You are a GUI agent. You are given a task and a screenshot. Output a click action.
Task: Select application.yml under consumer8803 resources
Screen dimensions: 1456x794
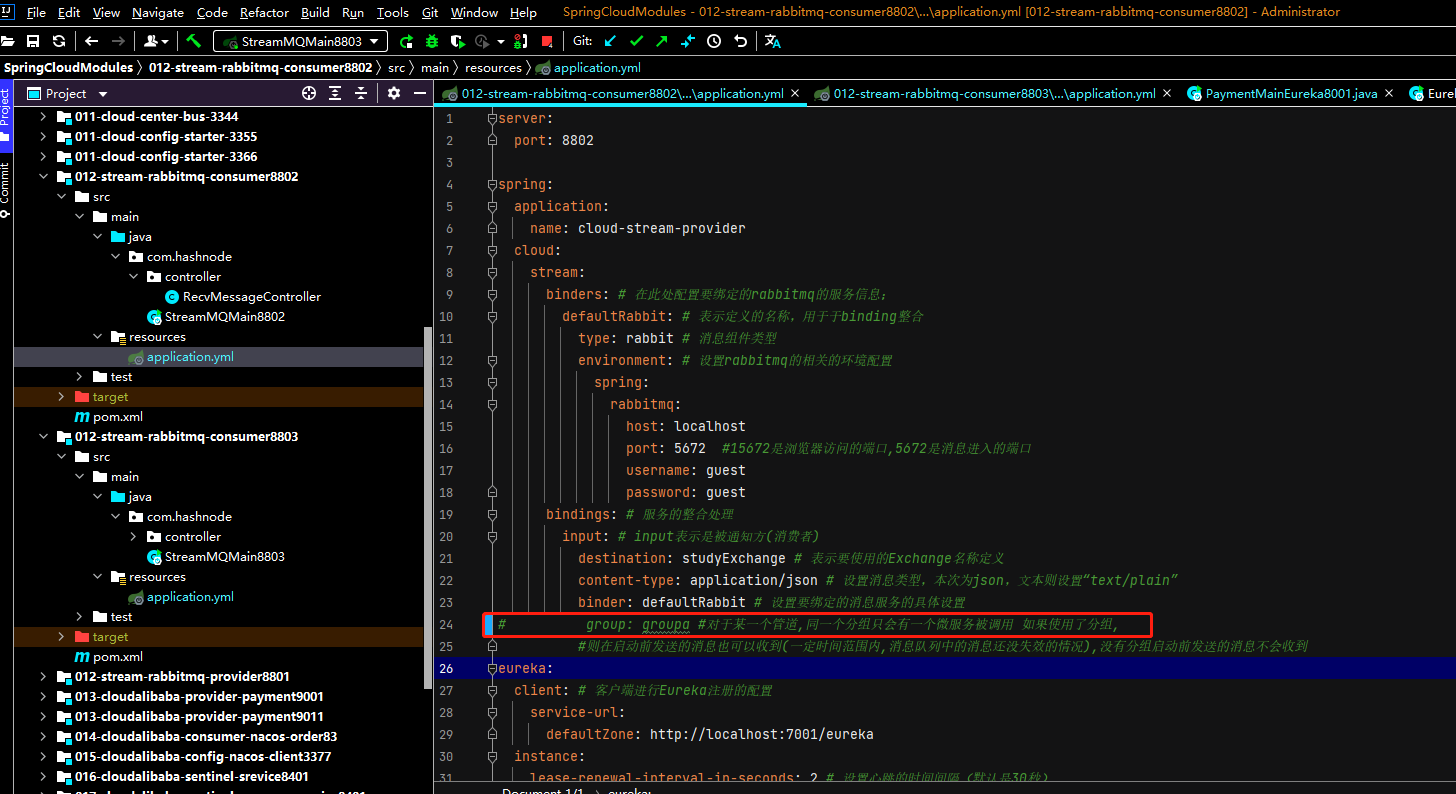tap(189, 596)
